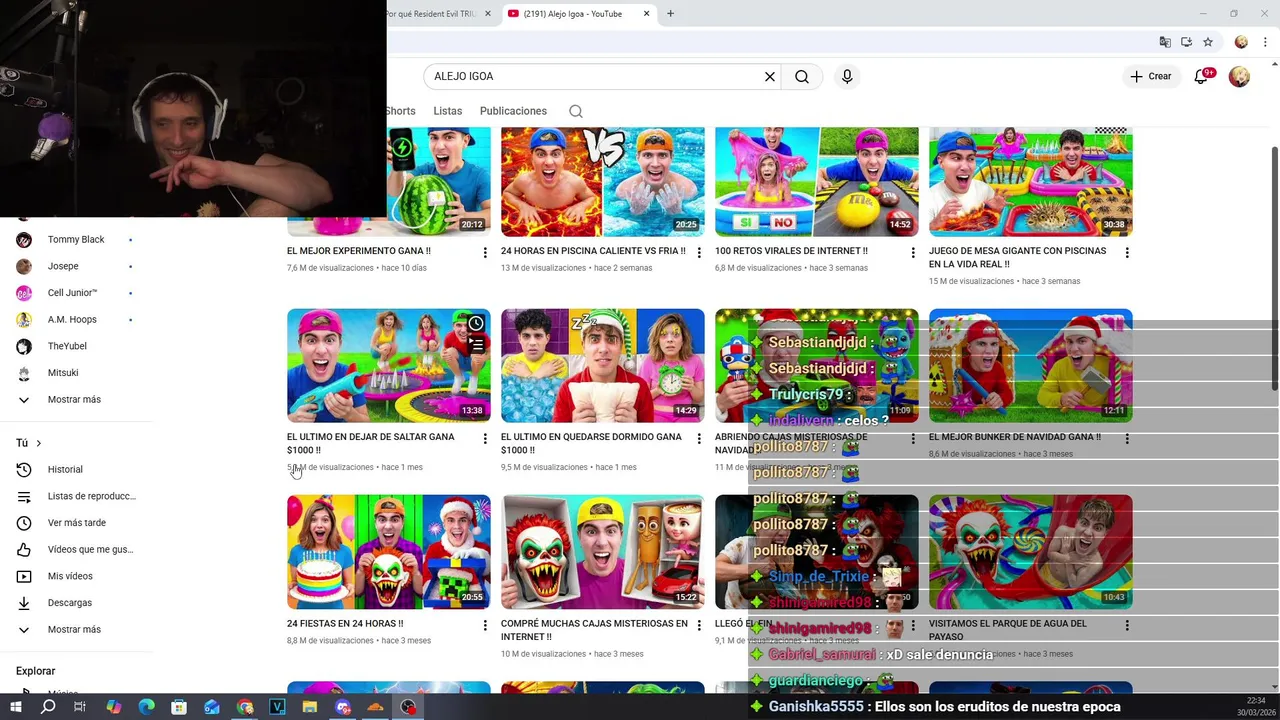
Task: Switch to the Shorts channel tab
Action: [x=401, y=111]
